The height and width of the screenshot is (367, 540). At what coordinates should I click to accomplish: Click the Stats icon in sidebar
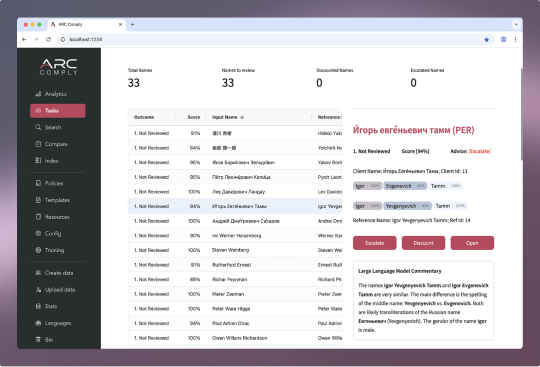(x=38, y=306)
